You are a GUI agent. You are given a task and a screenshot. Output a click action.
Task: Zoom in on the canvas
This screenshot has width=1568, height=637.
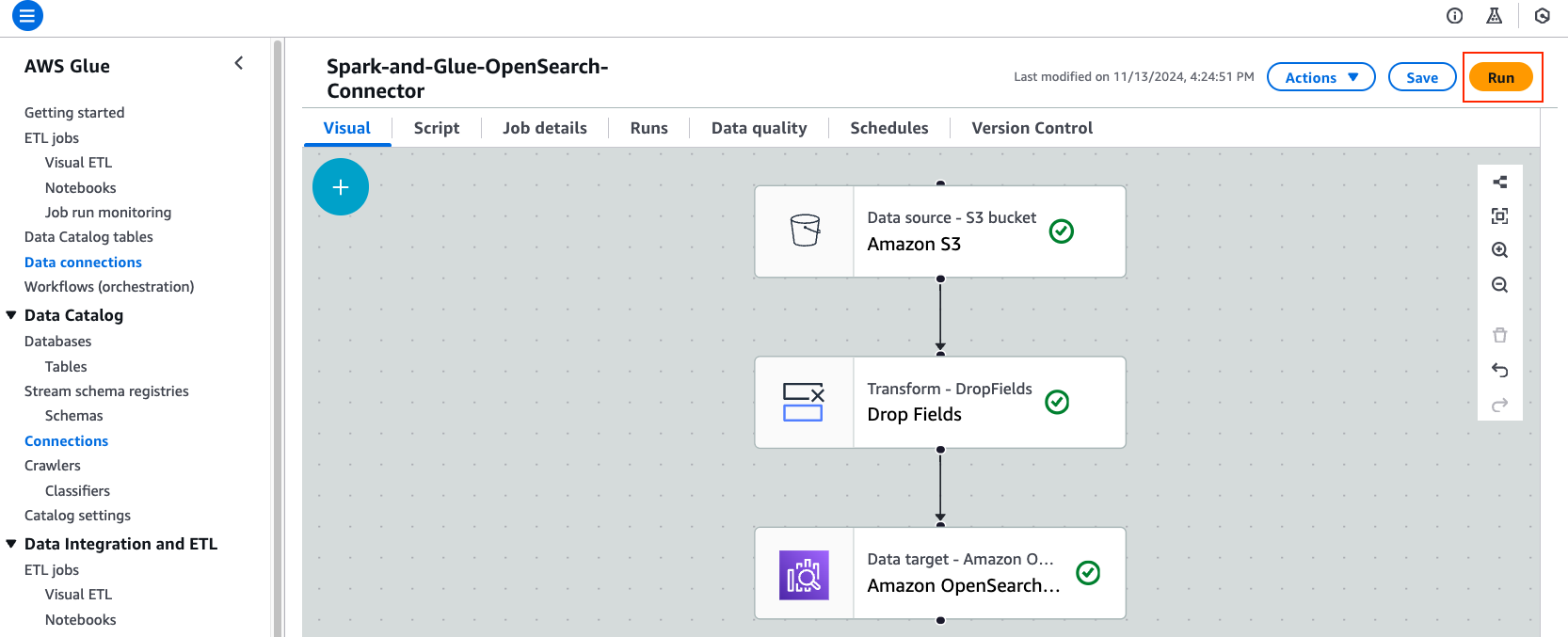point(1500,250)
